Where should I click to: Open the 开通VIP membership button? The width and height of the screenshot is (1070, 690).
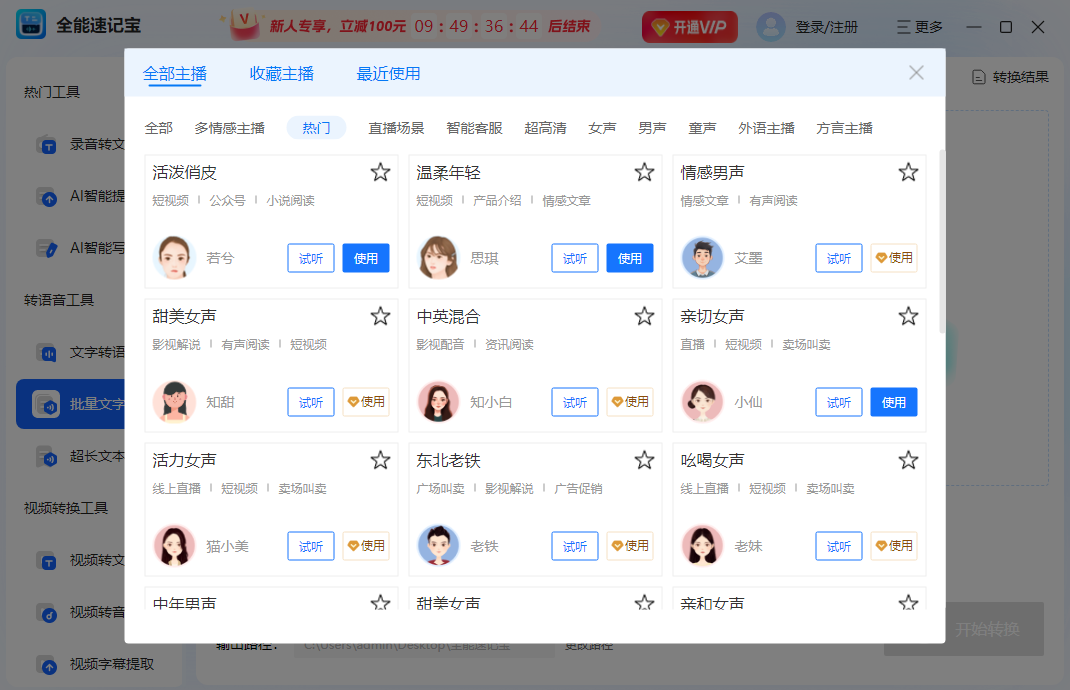(x=690, y=27)
